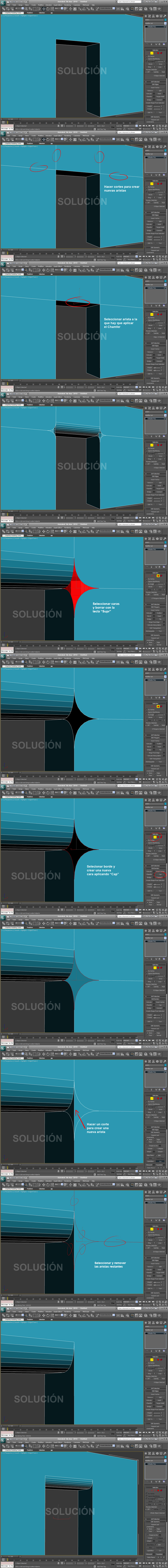Click Grow selection button in sixth screenshot
Screen dimensions: 168x1568
coord(161,717)
